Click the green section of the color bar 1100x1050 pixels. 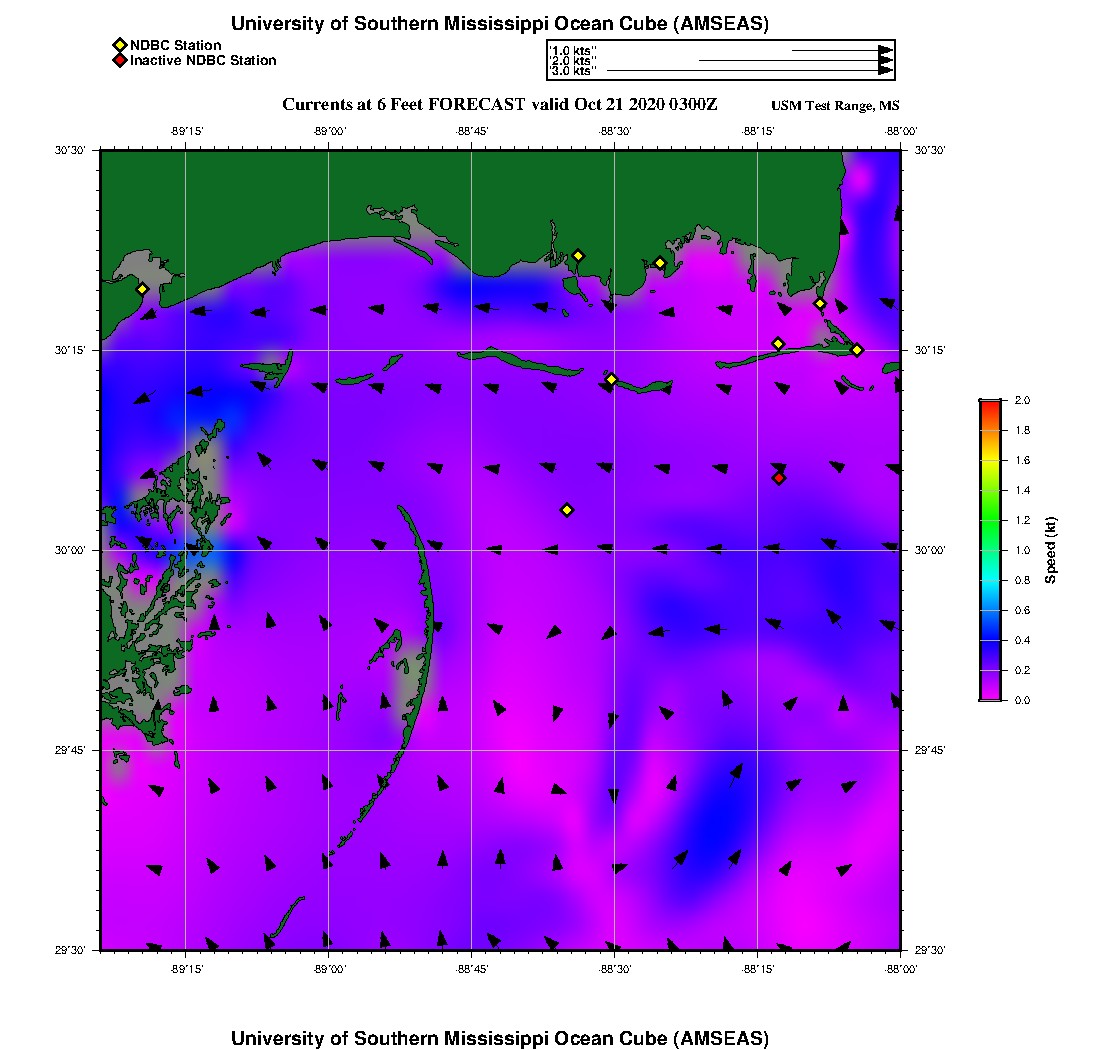[x=989, y=505]
